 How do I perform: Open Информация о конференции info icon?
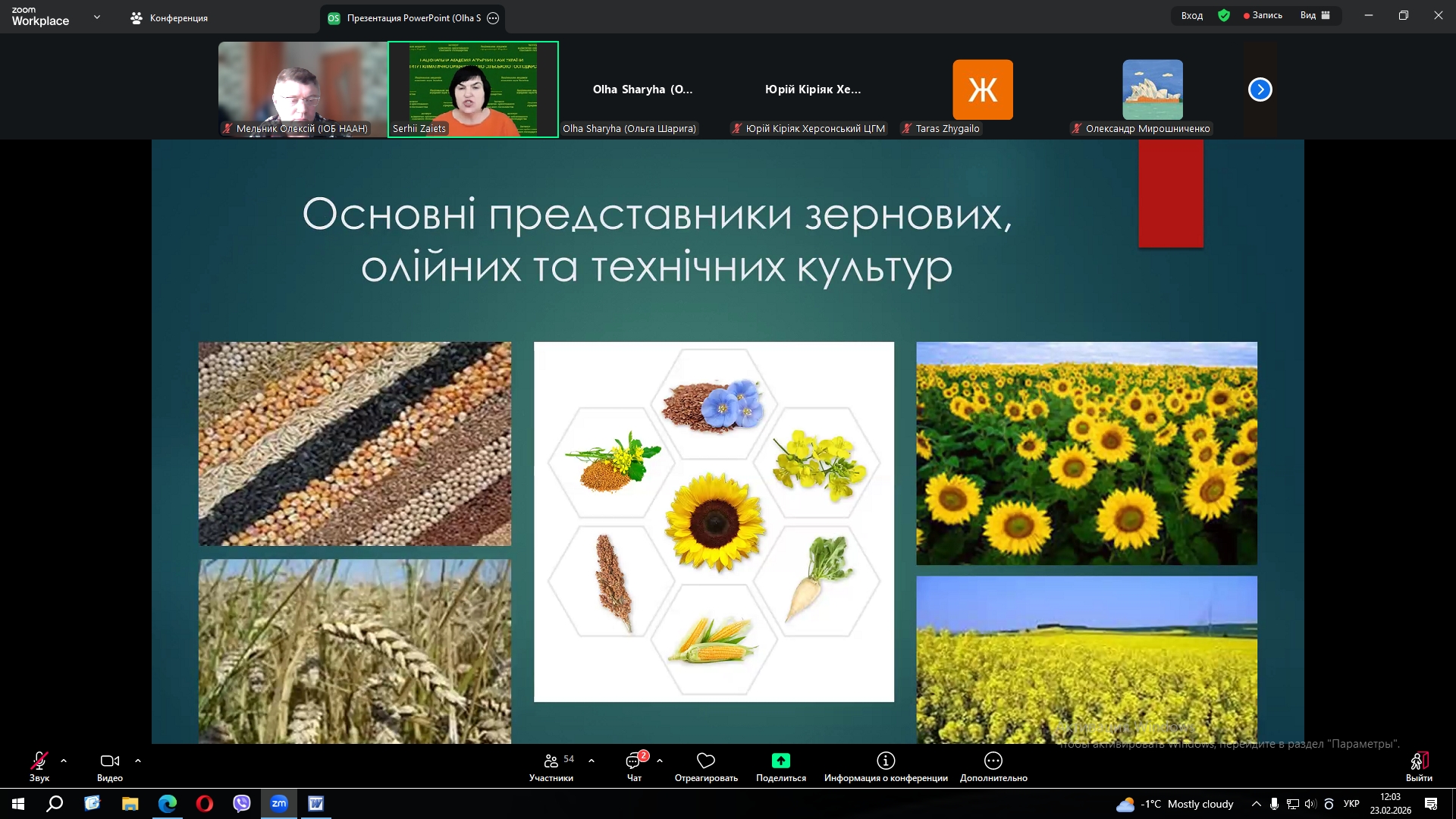886,761
